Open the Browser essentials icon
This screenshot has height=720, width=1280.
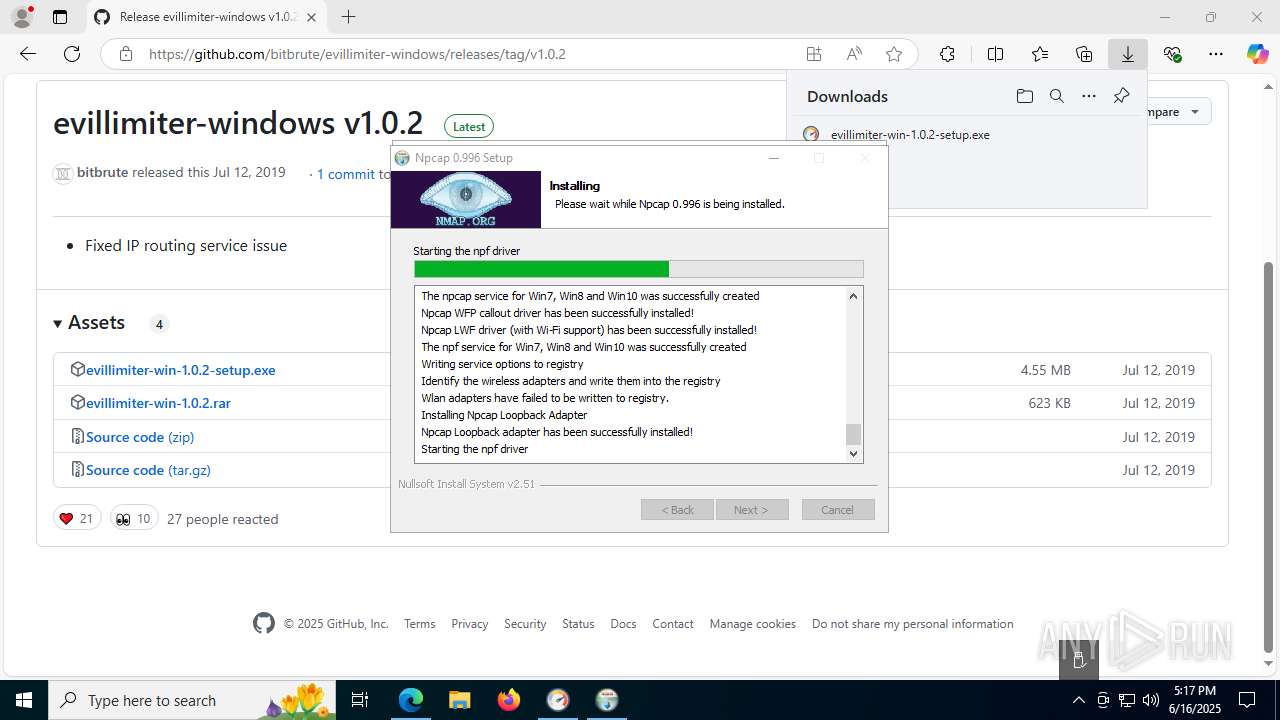coord(1172,54)
